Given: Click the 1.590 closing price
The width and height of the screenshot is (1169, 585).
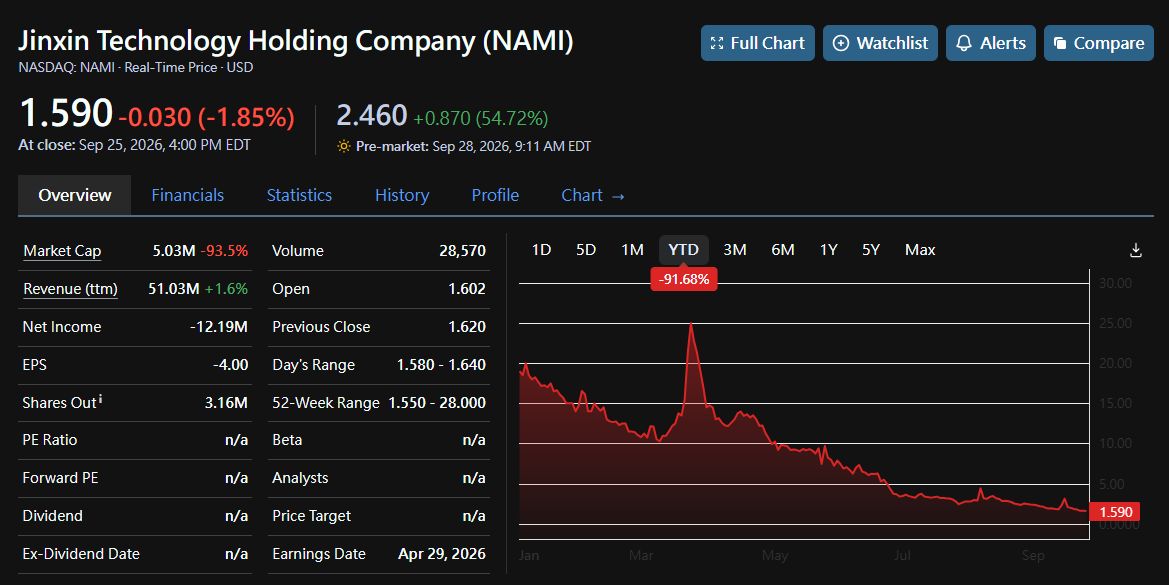Looking at the screenshot, I should 66,113.
